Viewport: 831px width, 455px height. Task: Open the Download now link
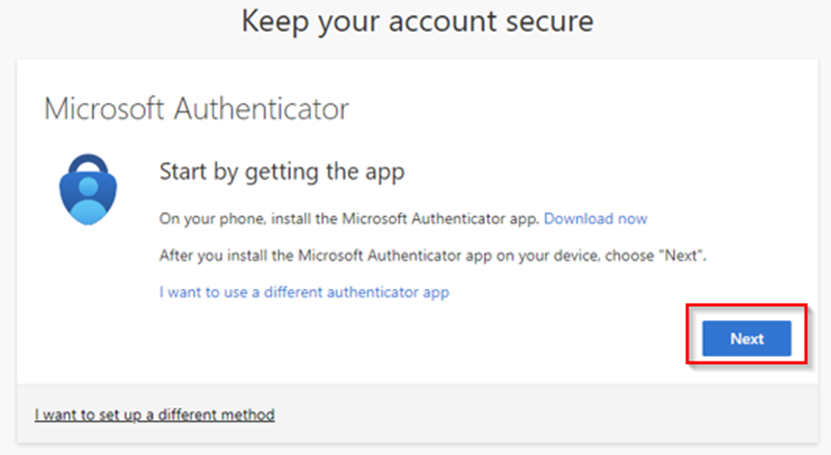[595, 218]
